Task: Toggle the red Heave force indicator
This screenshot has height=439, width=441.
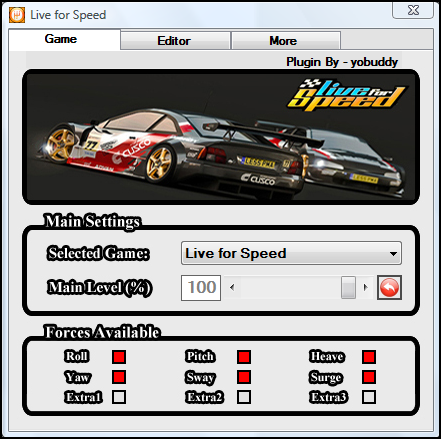Action: point(369,357)
